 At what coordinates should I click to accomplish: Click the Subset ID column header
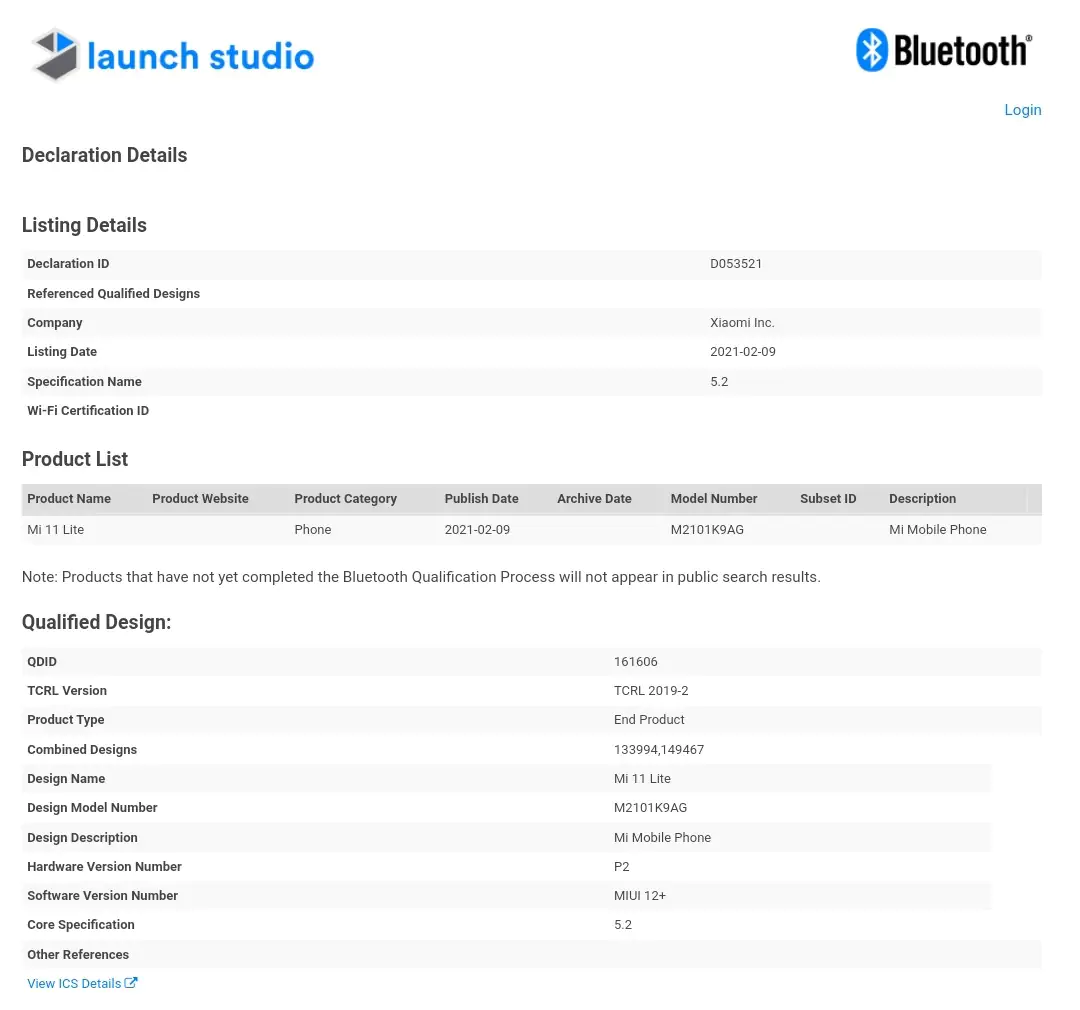click(x=828, y=498)
